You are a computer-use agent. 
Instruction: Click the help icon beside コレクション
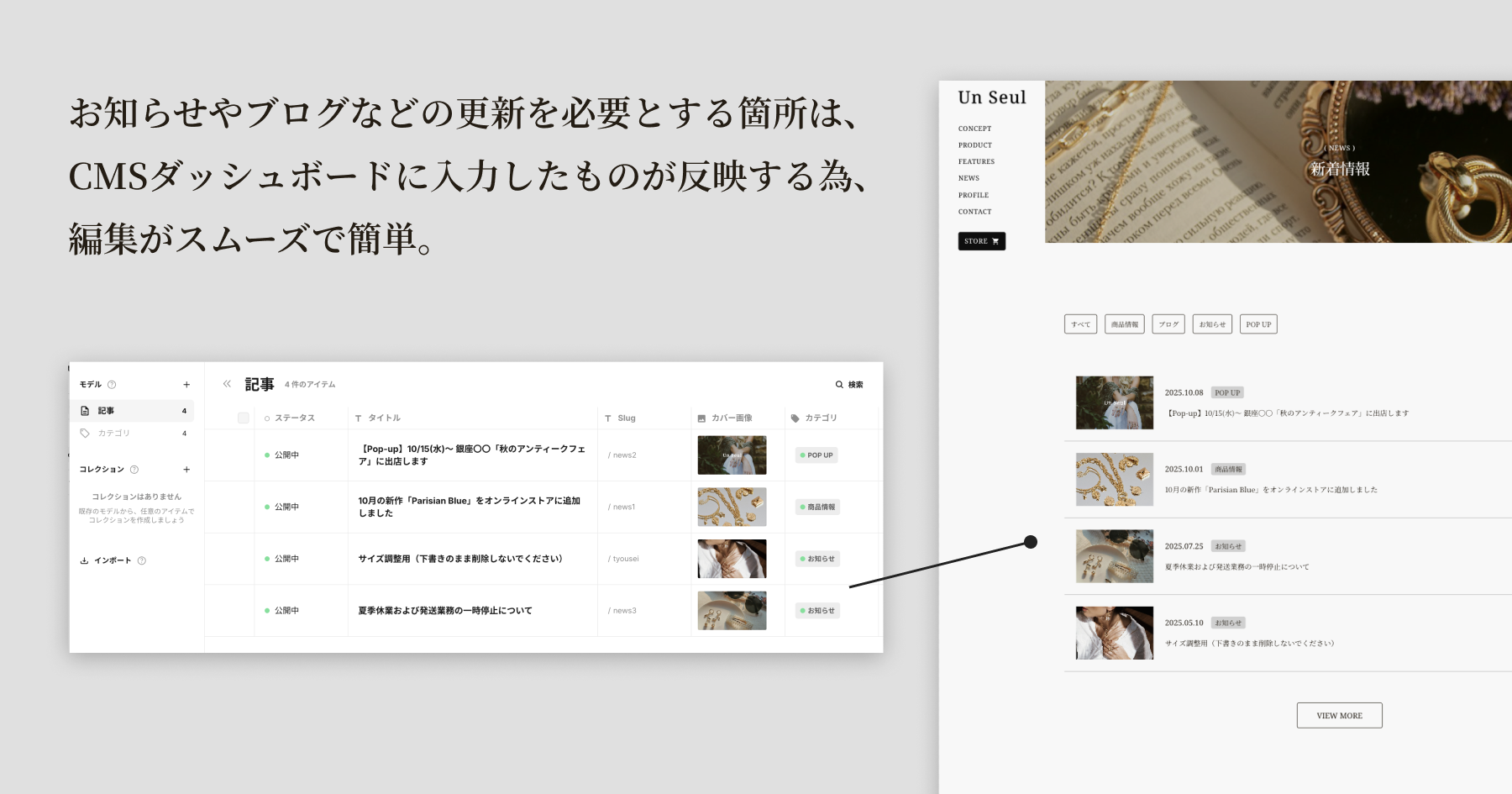pos(135,469)
